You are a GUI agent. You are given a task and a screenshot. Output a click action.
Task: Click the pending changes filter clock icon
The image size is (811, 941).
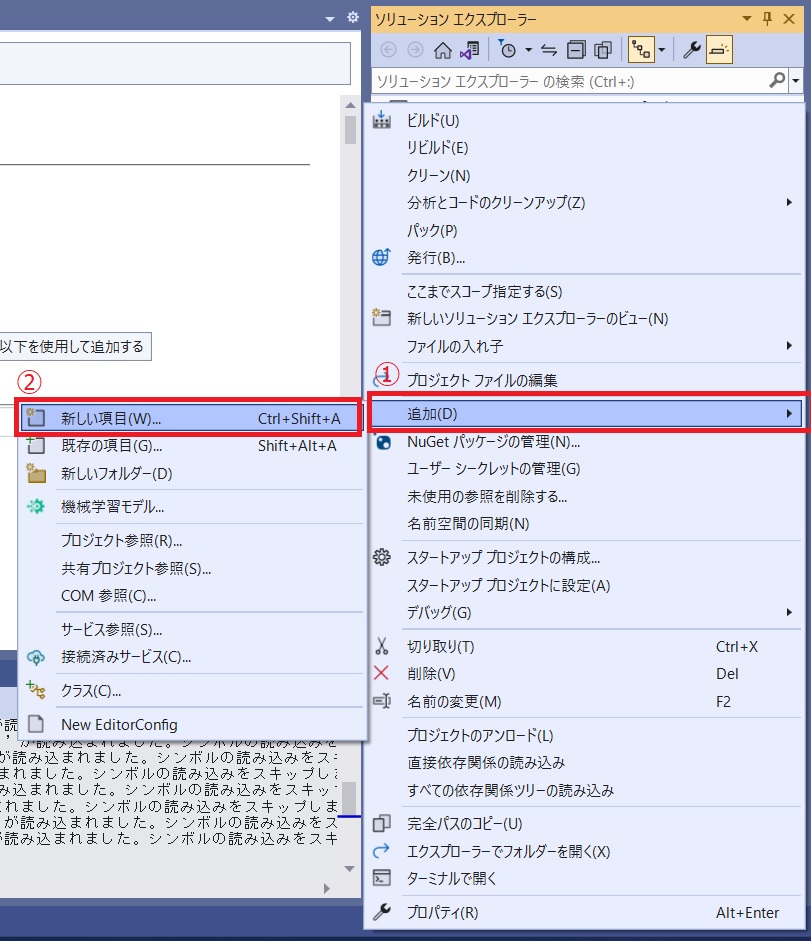pyautogui.click(x=508, y=50)
